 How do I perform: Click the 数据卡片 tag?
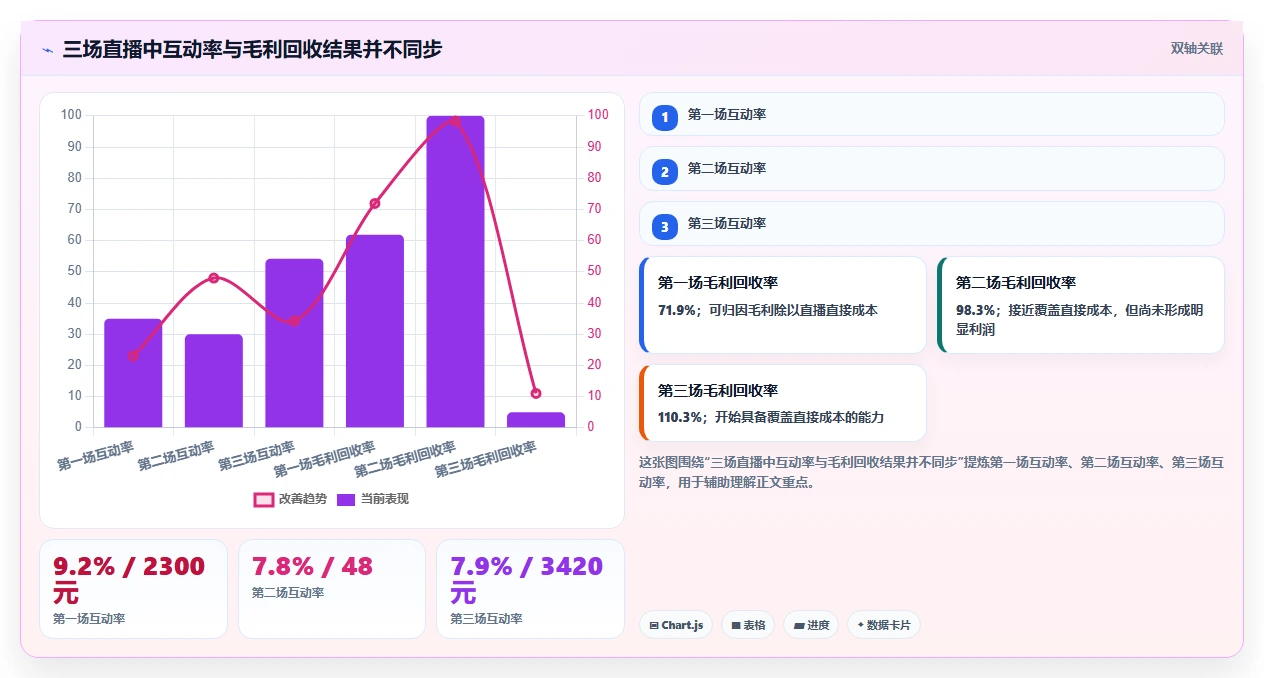tap(884, 625)
